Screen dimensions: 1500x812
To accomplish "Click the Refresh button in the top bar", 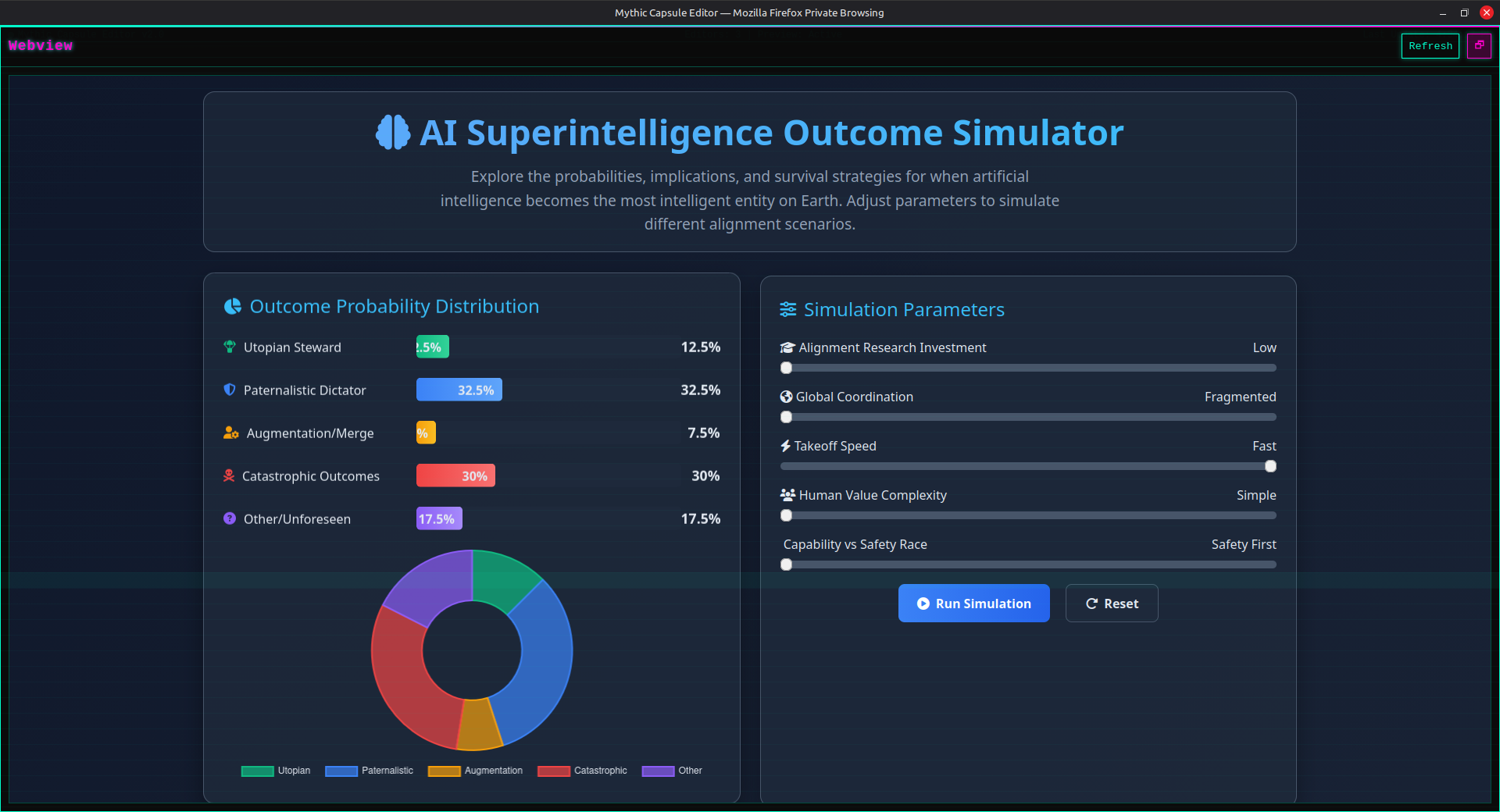I will 1430,45.
